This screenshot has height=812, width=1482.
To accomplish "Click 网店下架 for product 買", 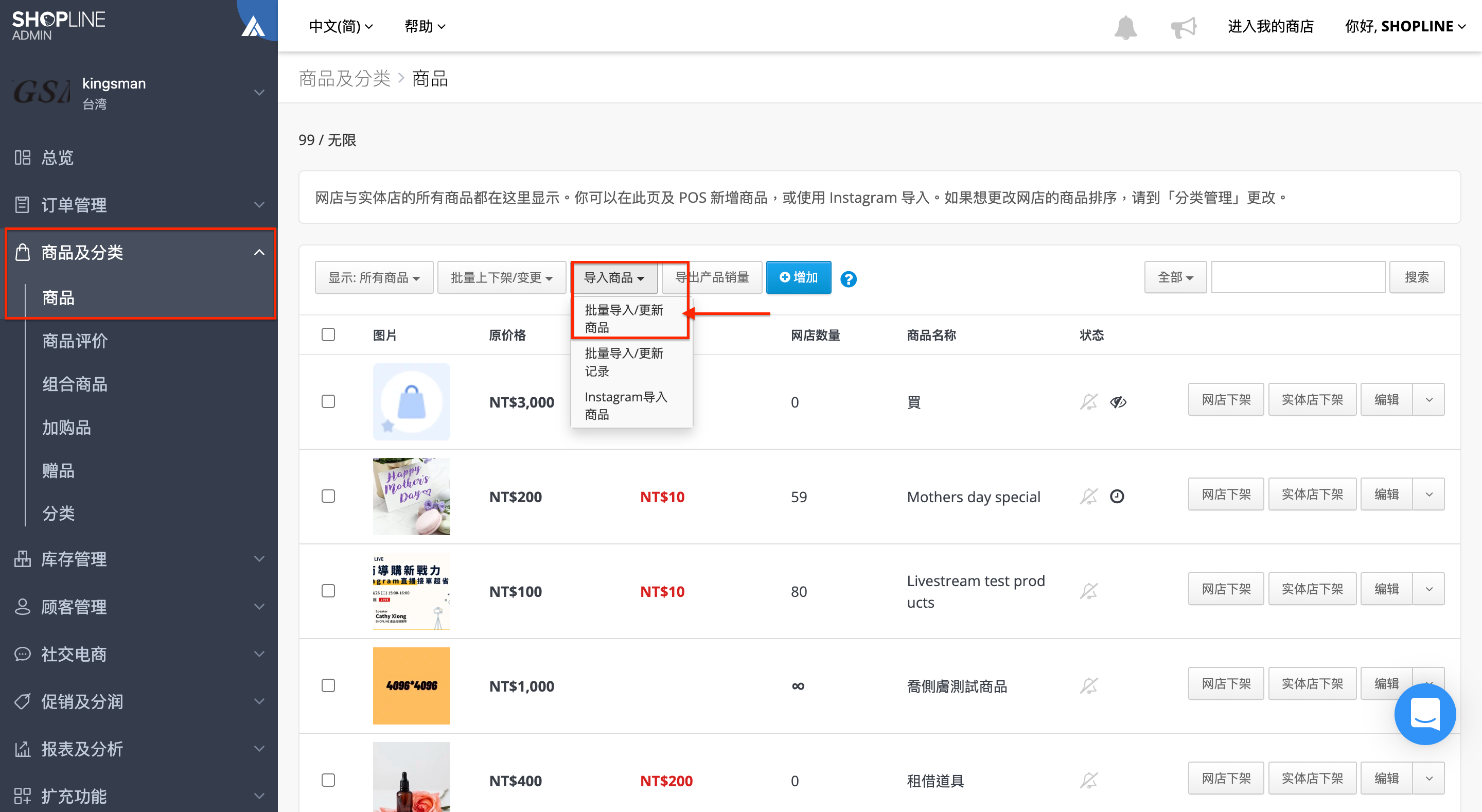I will (x=1226, y=399).
